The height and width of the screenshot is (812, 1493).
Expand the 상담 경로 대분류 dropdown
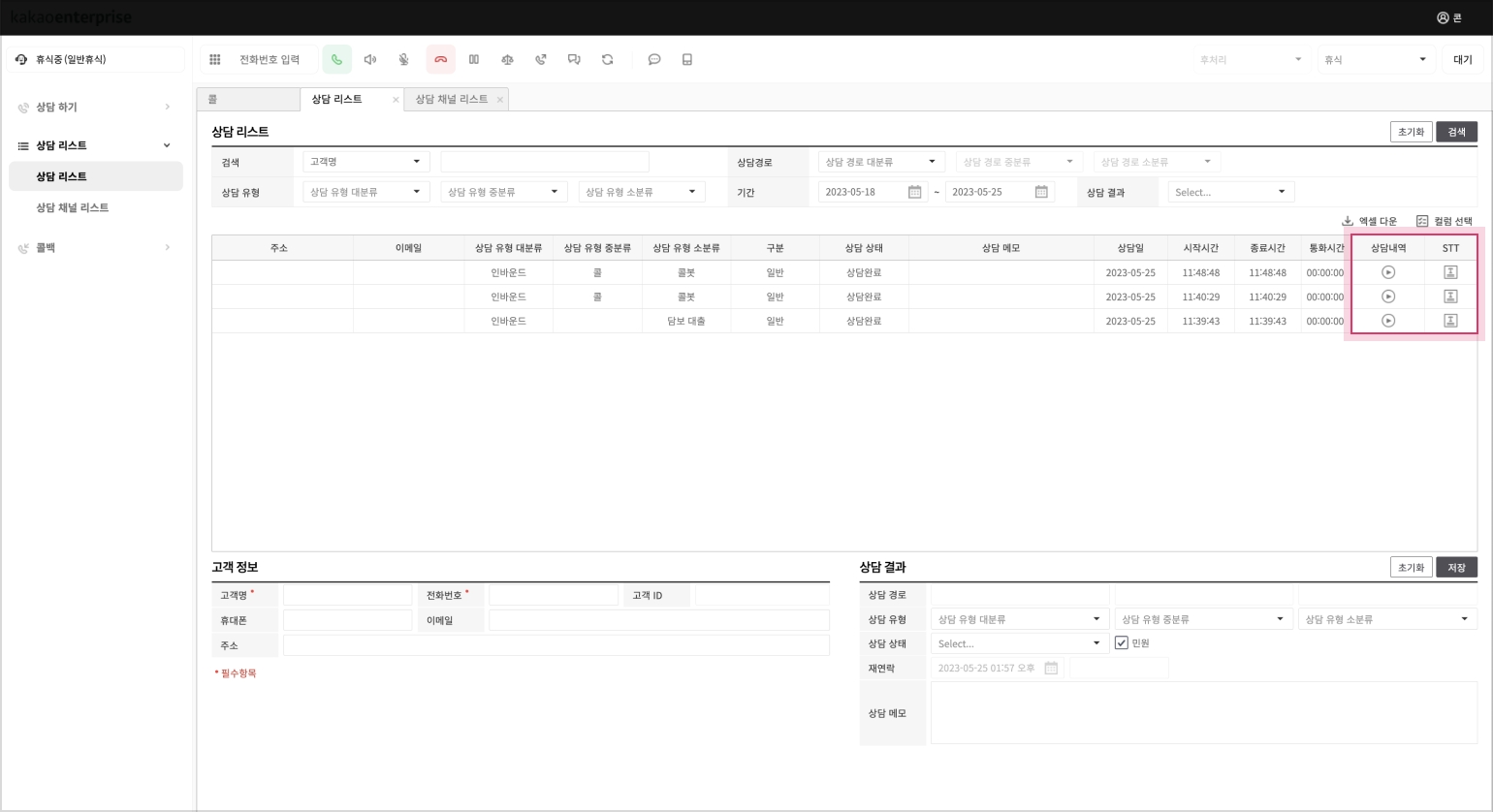click(x=880, y=162)
